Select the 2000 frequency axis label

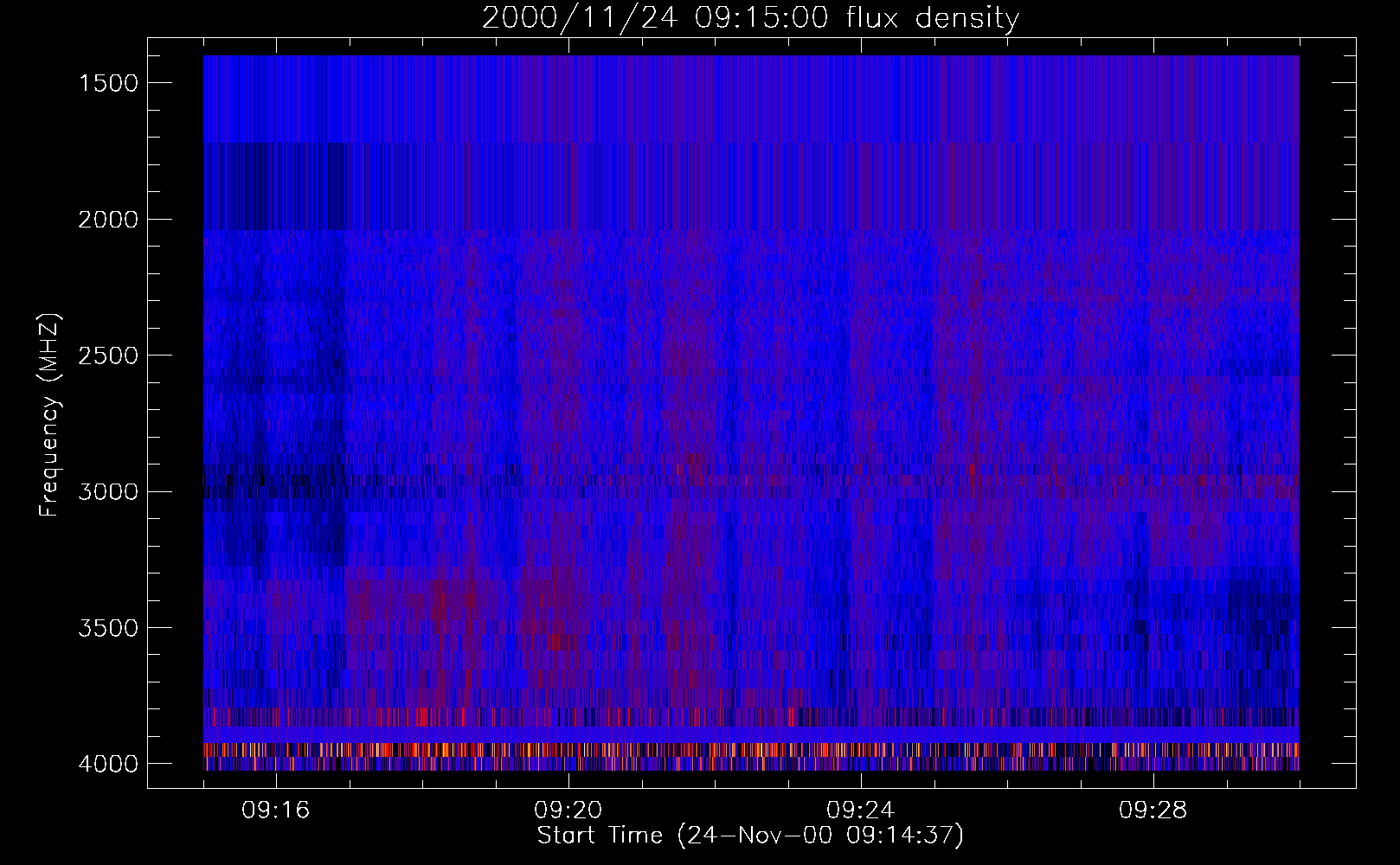pos(108,220)
